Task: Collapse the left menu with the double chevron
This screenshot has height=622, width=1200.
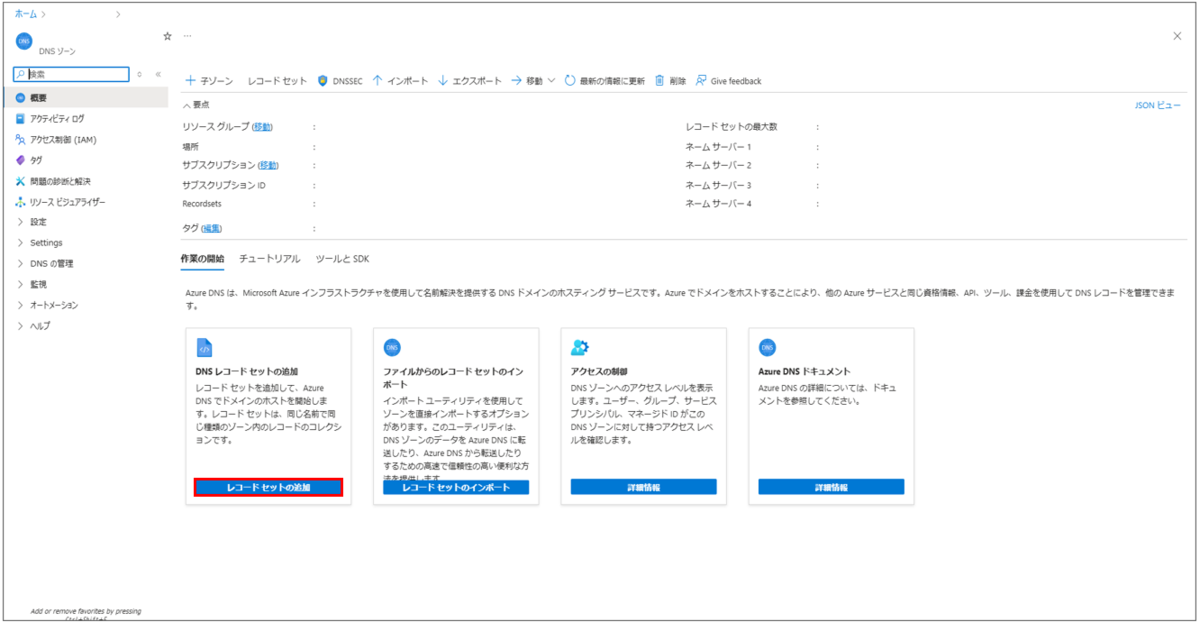Action: click(x=158, y=74)
